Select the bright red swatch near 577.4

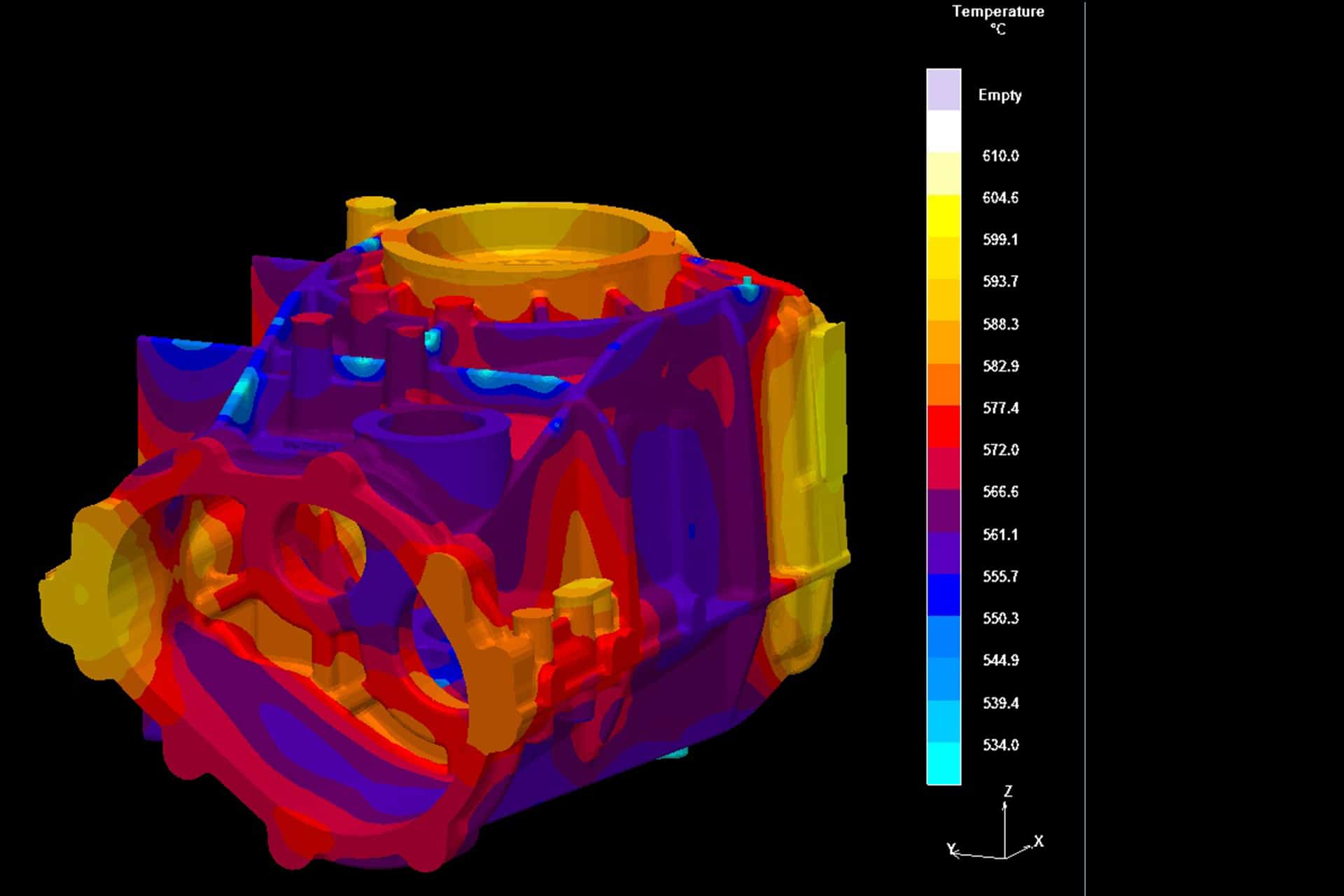[x=944, y=426]
